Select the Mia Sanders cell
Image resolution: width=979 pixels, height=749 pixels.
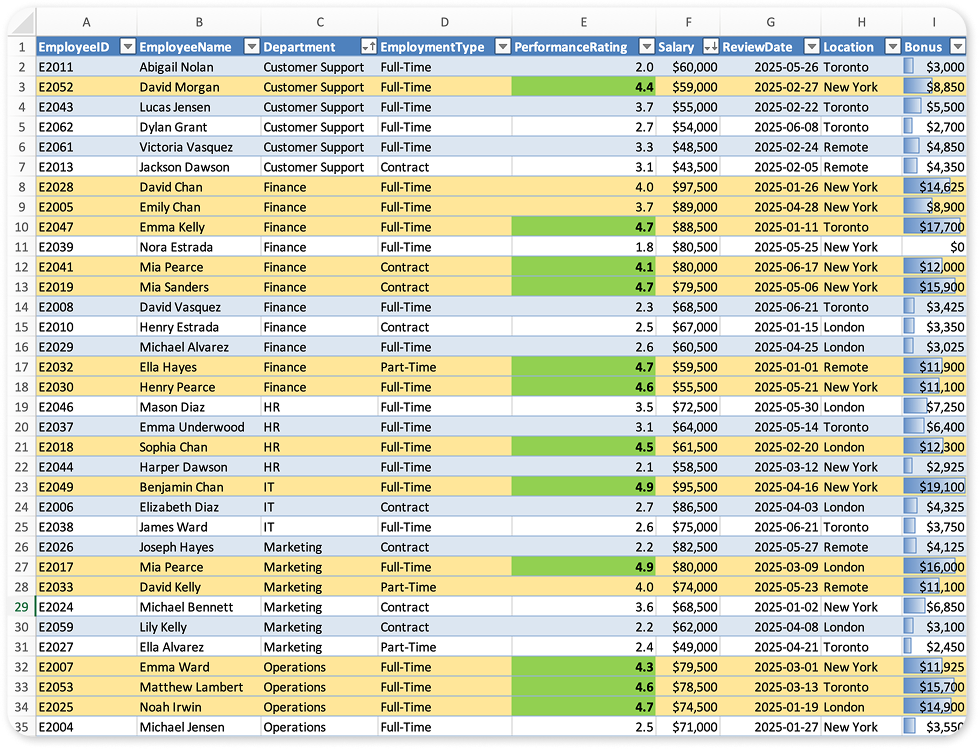coord(199,287)
